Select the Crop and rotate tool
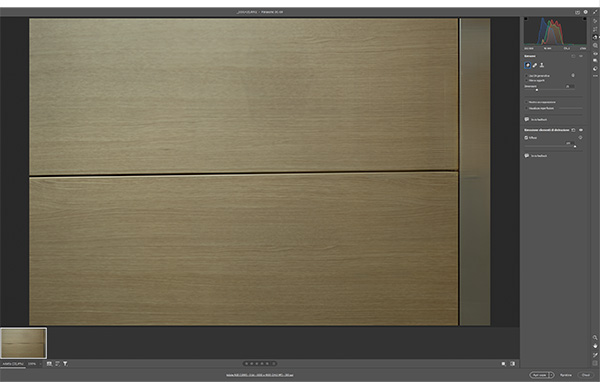This screenshot has width=600, height=382. (595, 29)
